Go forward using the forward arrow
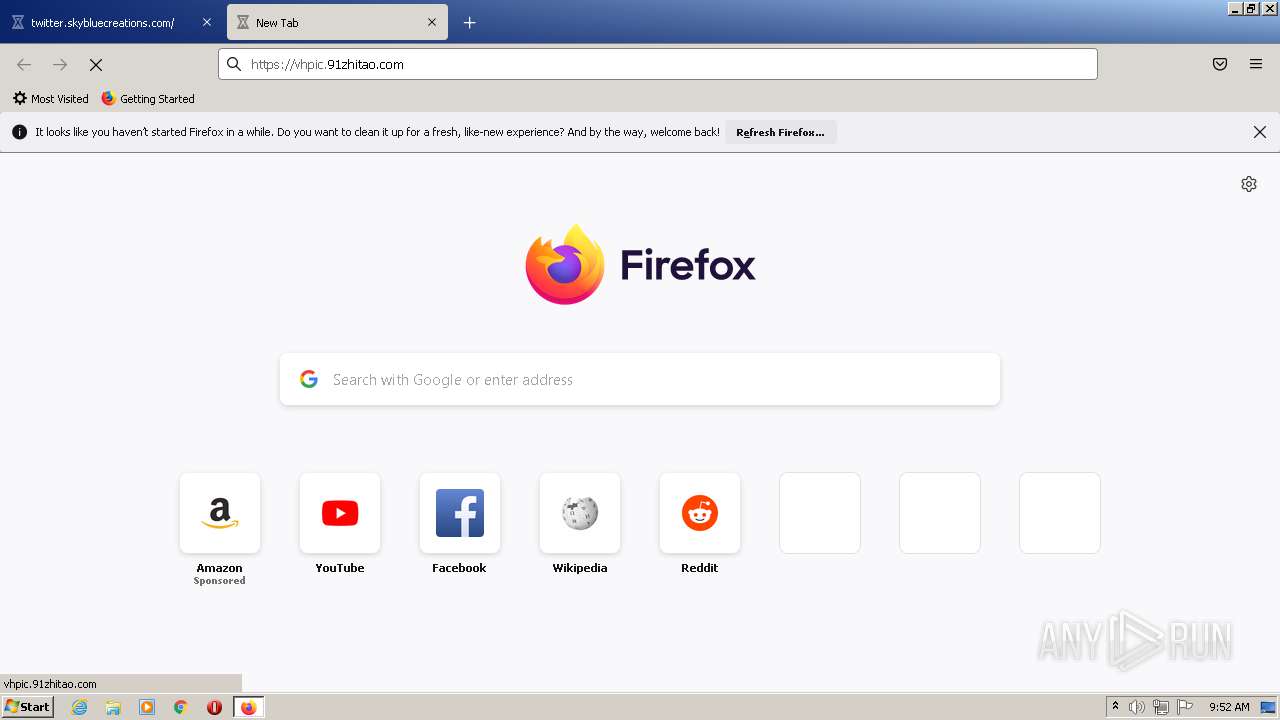1280x720 pixels. tap(60, 64)
